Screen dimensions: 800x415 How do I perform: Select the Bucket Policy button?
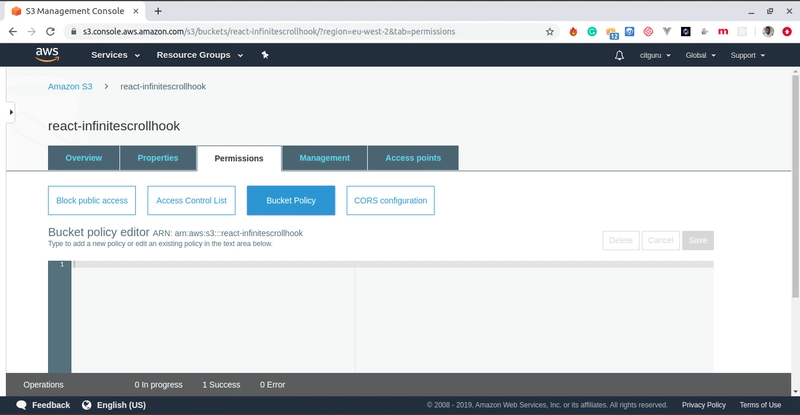tap(291, 201)
